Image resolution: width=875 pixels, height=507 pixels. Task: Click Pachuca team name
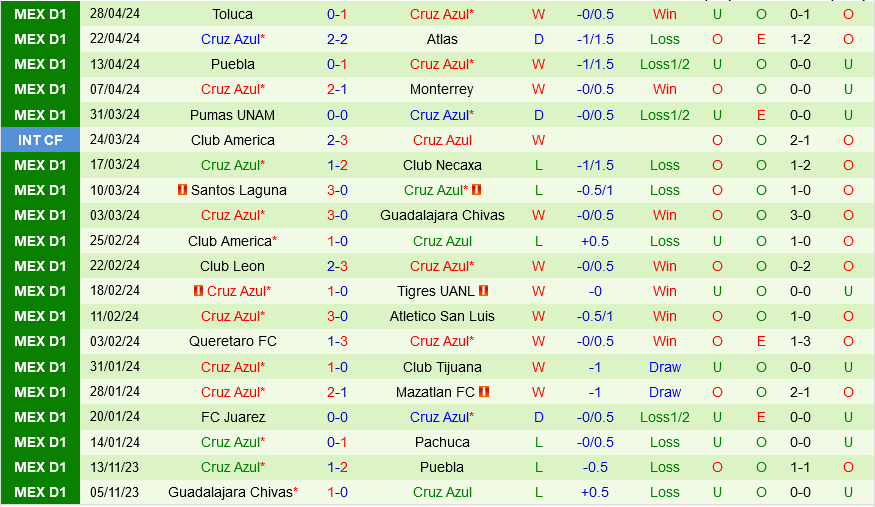point(442,442)
